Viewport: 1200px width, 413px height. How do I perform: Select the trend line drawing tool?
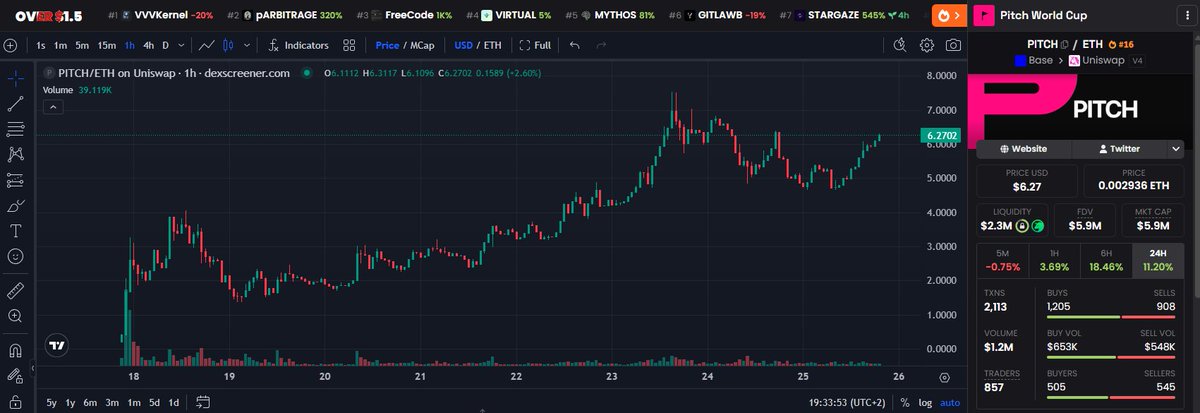point(15,103)
